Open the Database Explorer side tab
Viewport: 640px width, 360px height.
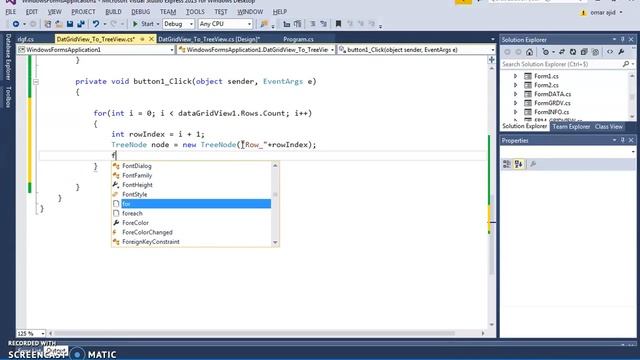tap(8, 57)
